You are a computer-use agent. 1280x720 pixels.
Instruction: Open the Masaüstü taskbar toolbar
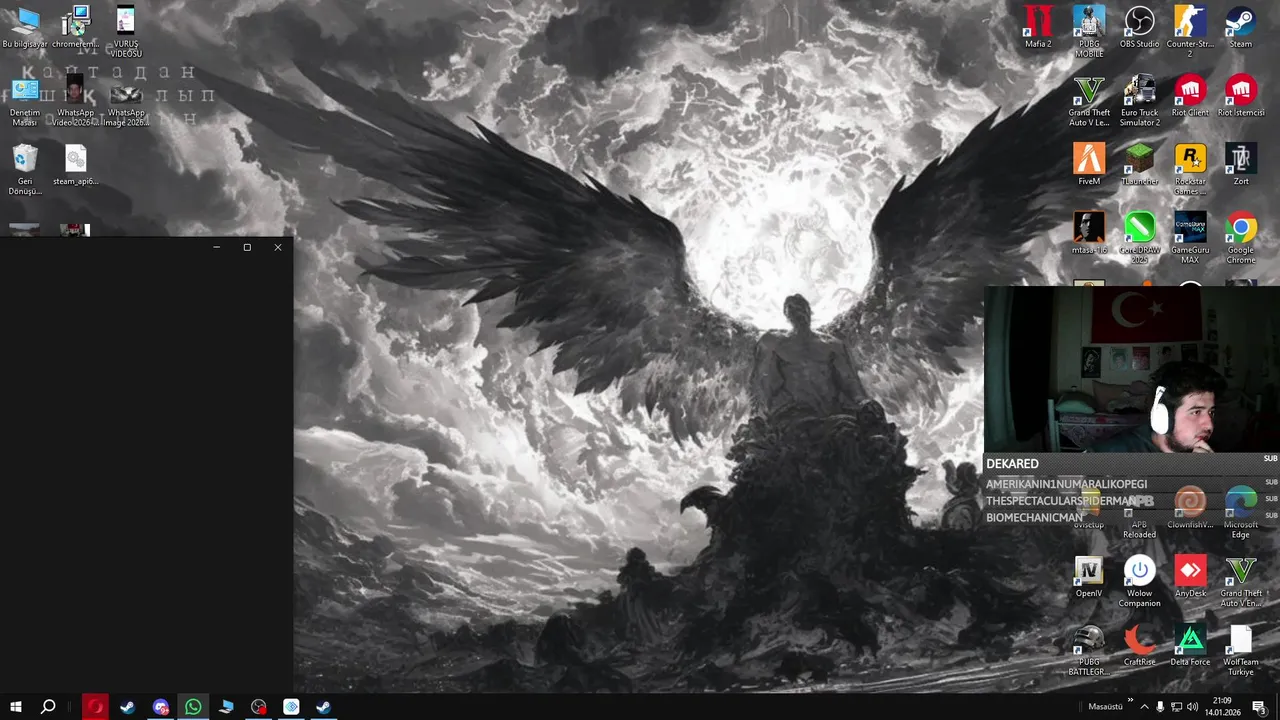pos(1105,707)
